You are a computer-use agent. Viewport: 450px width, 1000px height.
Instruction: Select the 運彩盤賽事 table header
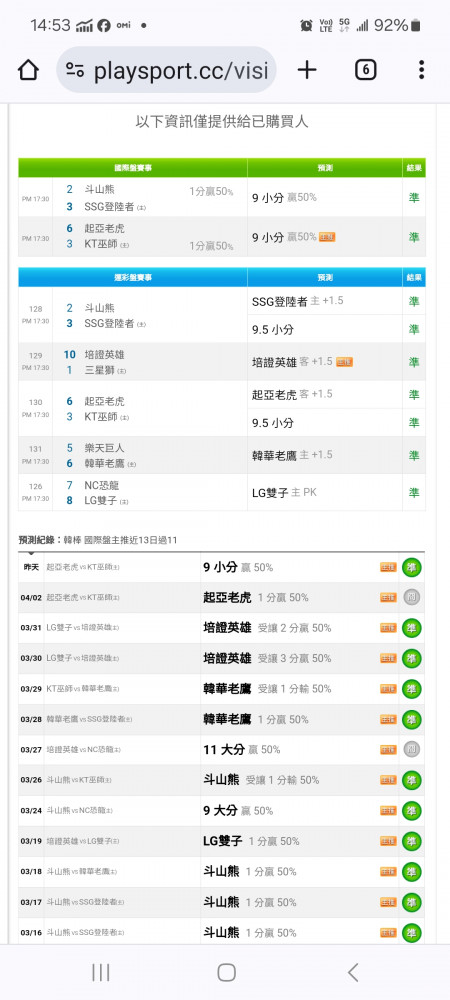(133, 277)
